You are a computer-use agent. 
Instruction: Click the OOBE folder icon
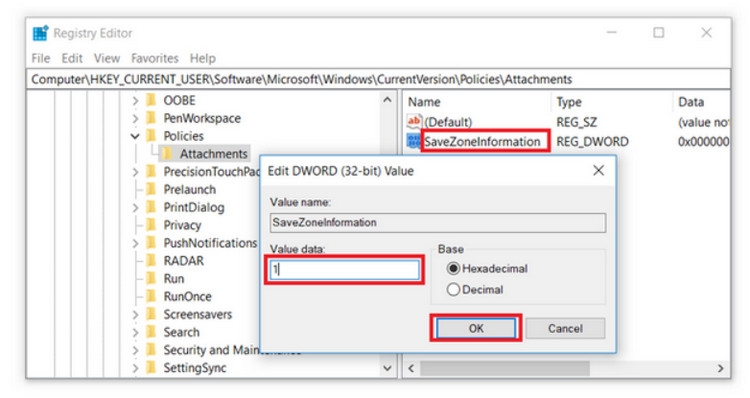point(151,100)
